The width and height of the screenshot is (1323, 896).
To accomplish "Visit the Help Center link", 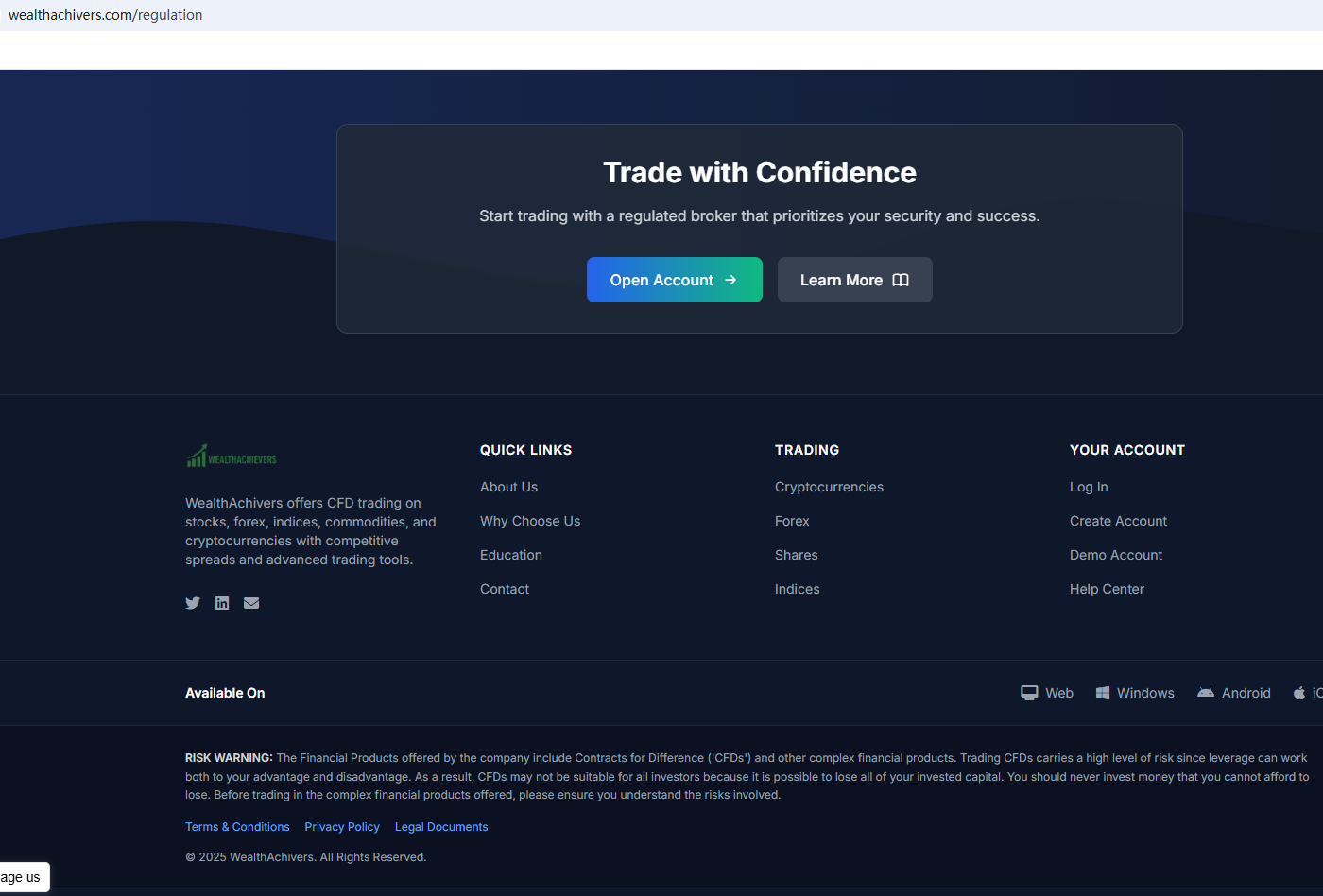I will pyautogui.click(x=1107, y=589).
